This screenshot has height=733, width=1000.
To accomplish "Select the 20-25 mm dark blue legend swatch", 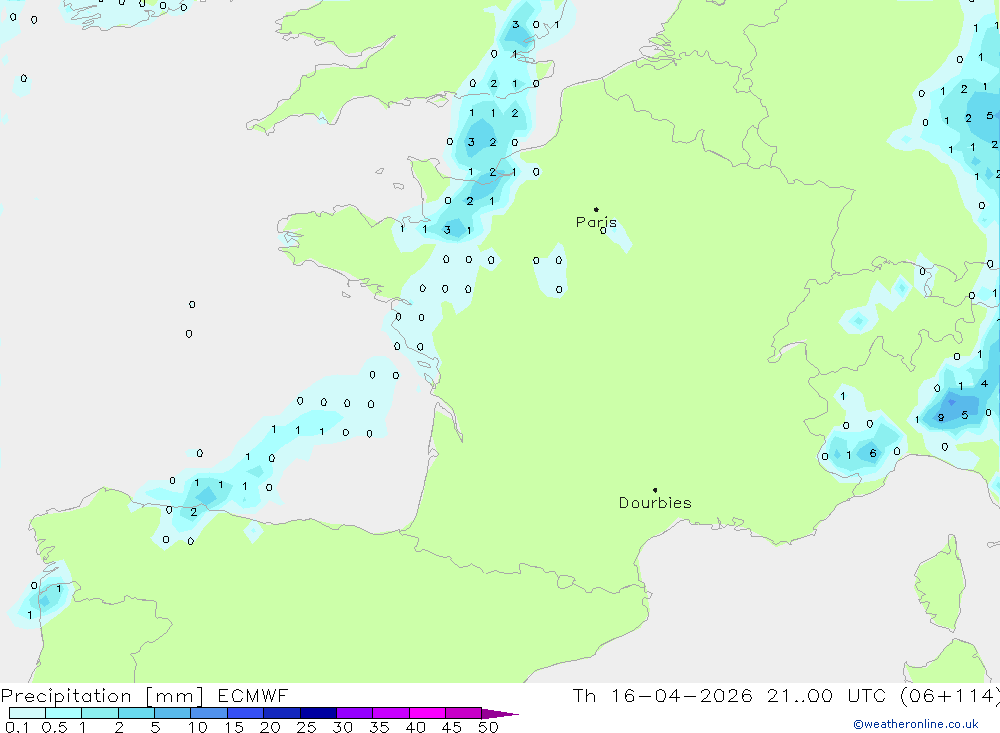I will pos(282,713).
